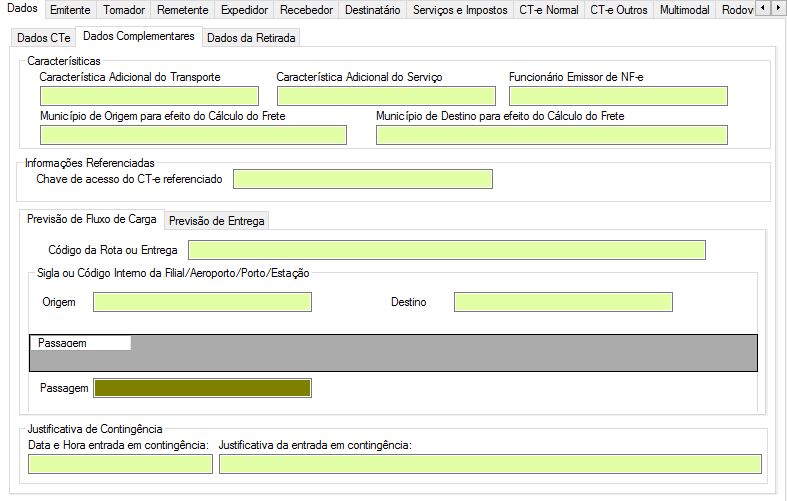787x501 pixels.
Task: Select the CT-e Normal tab
Action: 549,10
